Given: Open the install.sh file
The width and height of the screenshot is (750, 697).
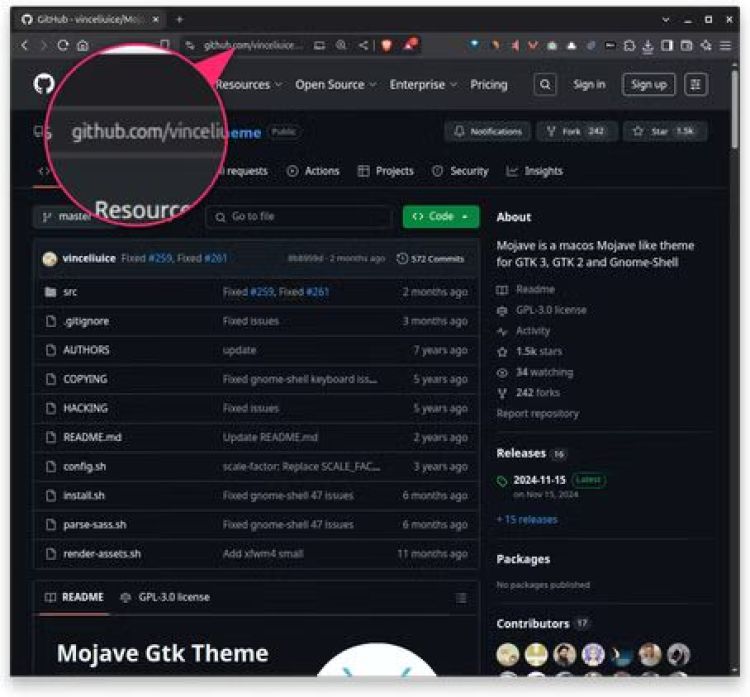Looking at the screenshot, I should 84,495.
